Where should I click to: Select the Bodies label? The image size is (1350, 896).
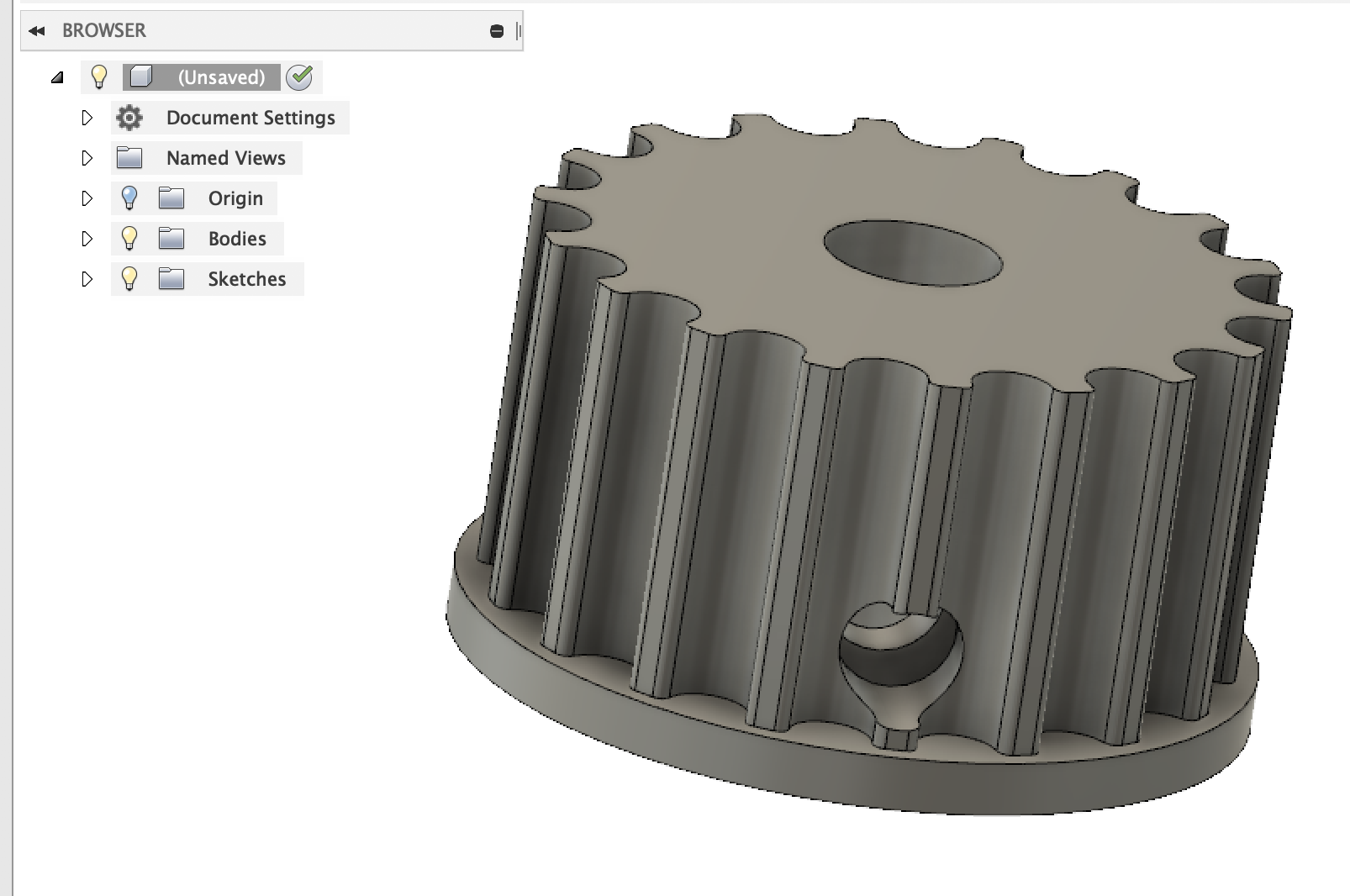click(237, 239)
